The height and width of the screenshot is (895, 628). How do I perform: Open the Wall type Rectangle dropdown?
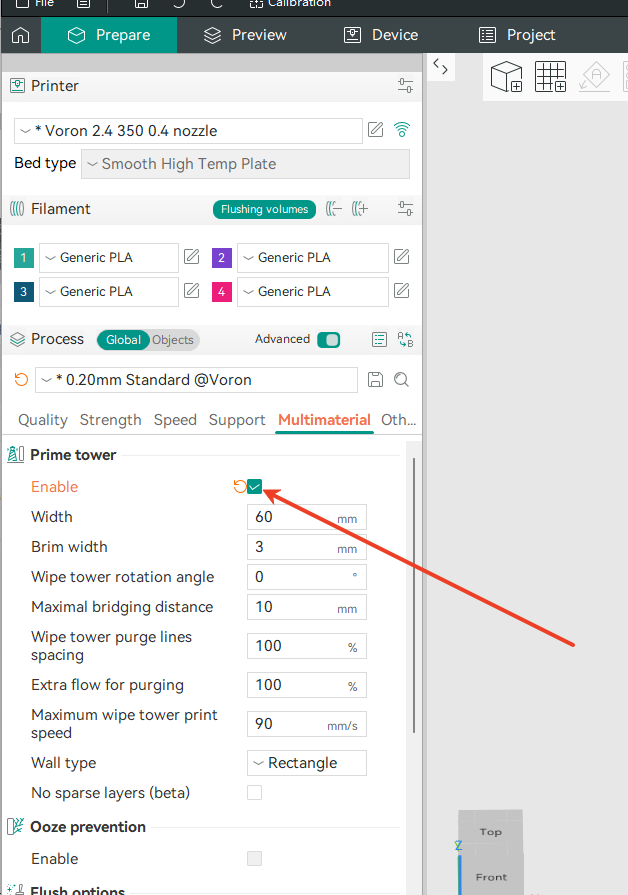[x=306, y=763]
